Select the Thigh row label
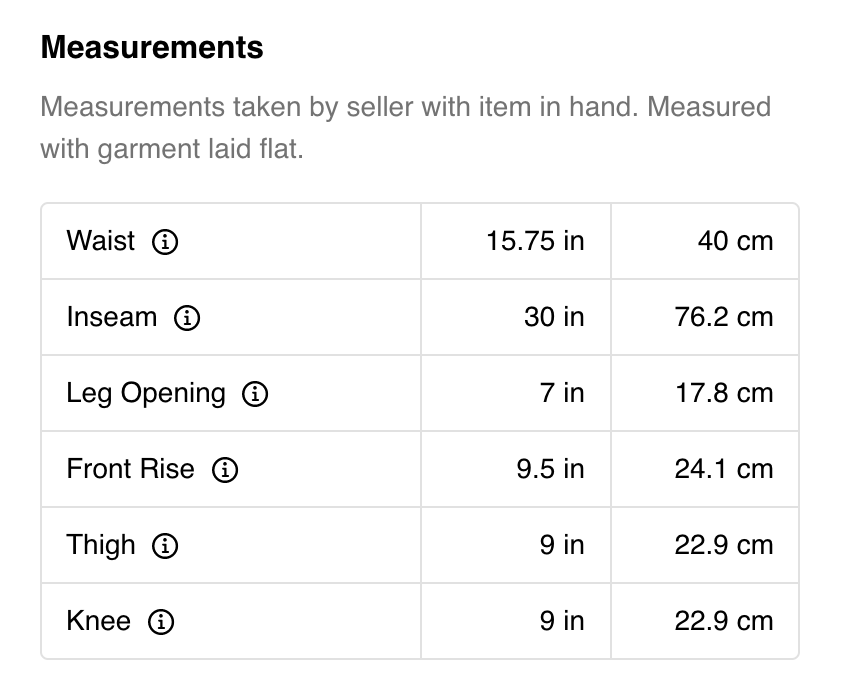The height and width of the screenshot is (688, 844). [x=100, y=545]
